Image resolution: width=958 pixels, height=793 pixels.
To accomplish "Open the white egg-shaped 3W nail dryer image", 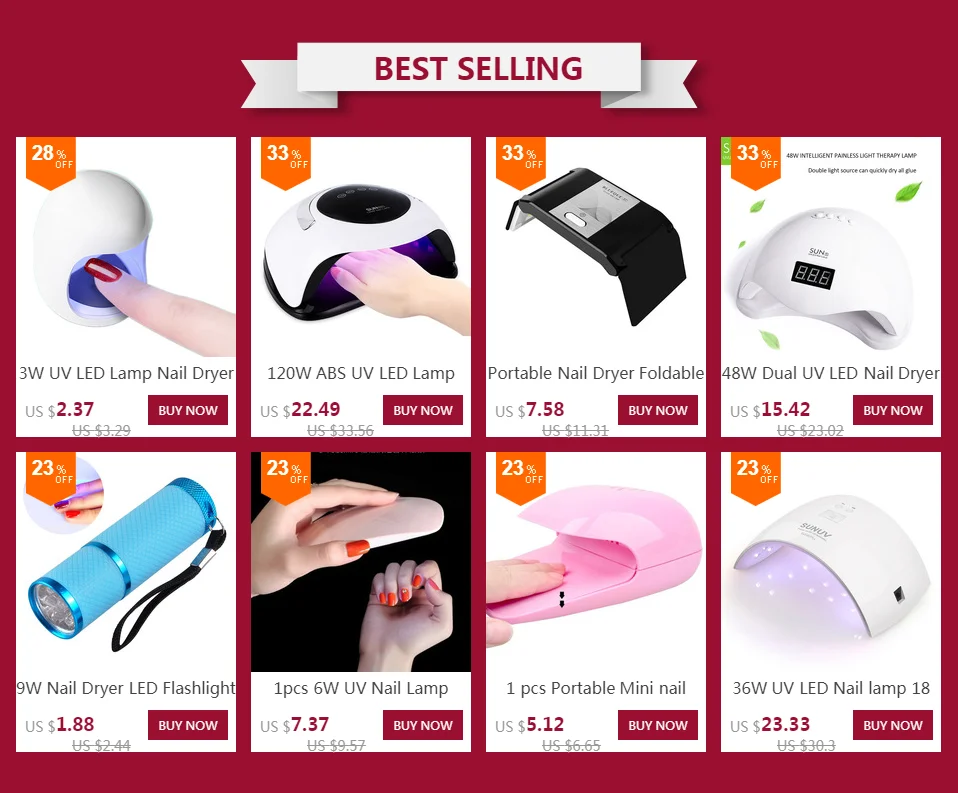I will pos(126,247).
